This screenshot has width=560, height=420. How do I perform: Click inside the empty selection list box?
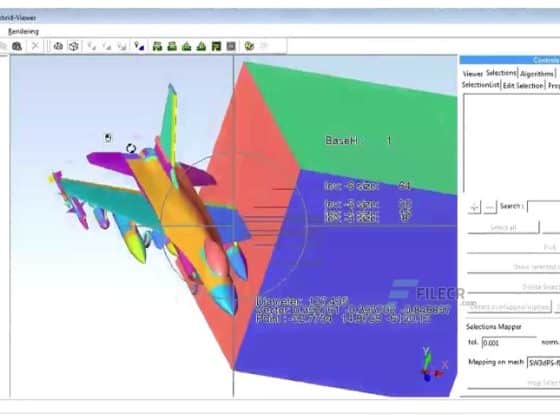click(x=512, y=143)
